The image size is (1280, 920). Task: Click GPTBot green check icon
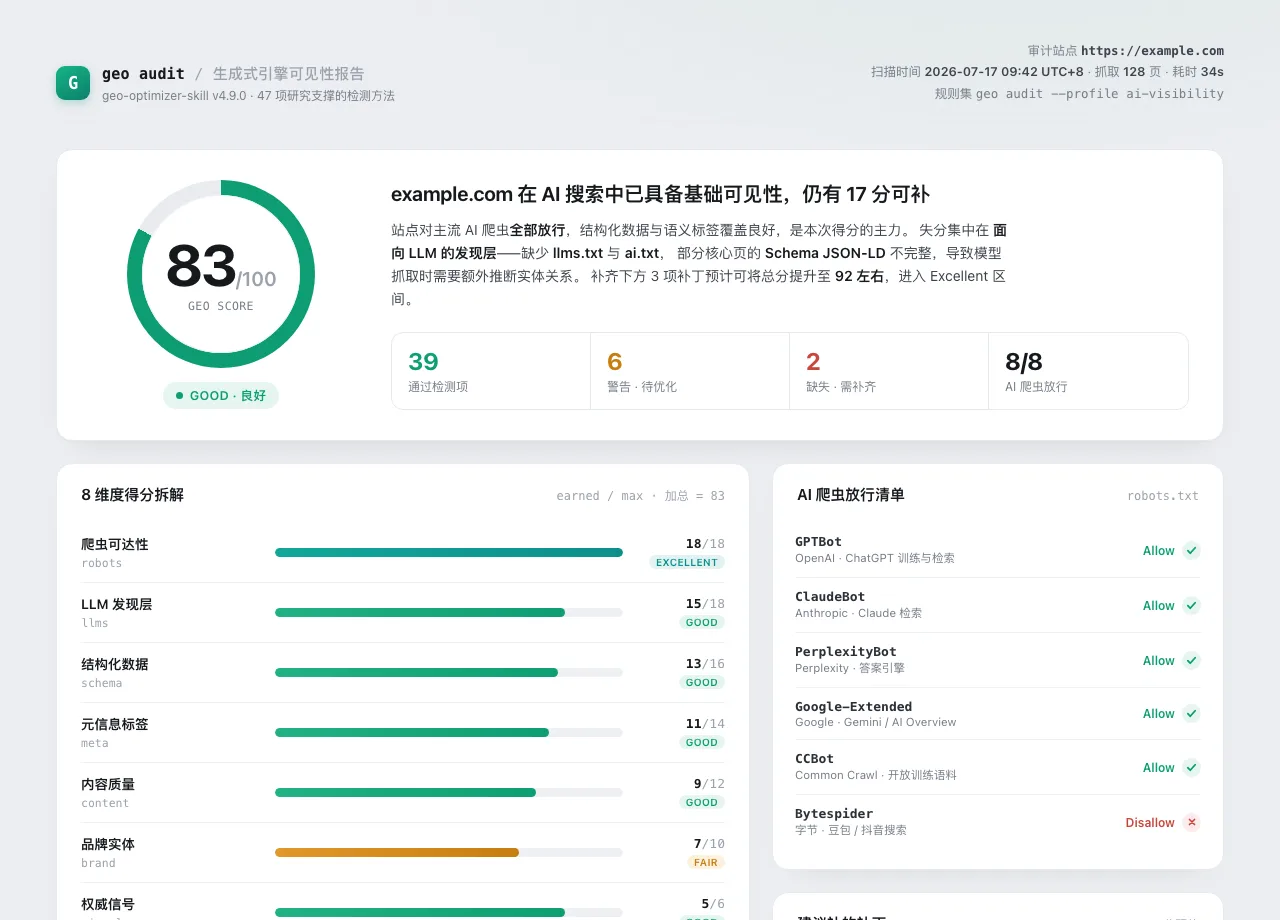(1191, 550)
